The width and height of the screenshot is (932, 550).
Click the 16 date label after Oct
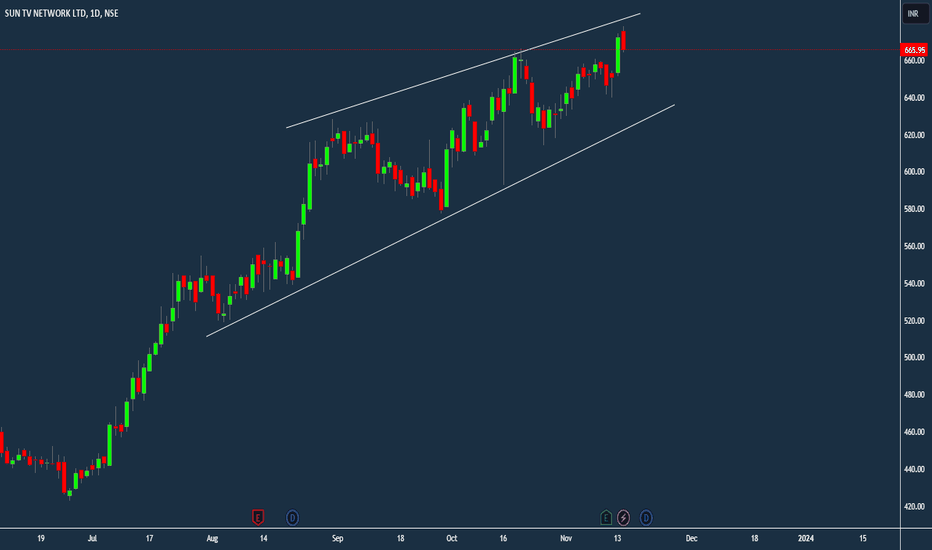click(x=503, y=538)
